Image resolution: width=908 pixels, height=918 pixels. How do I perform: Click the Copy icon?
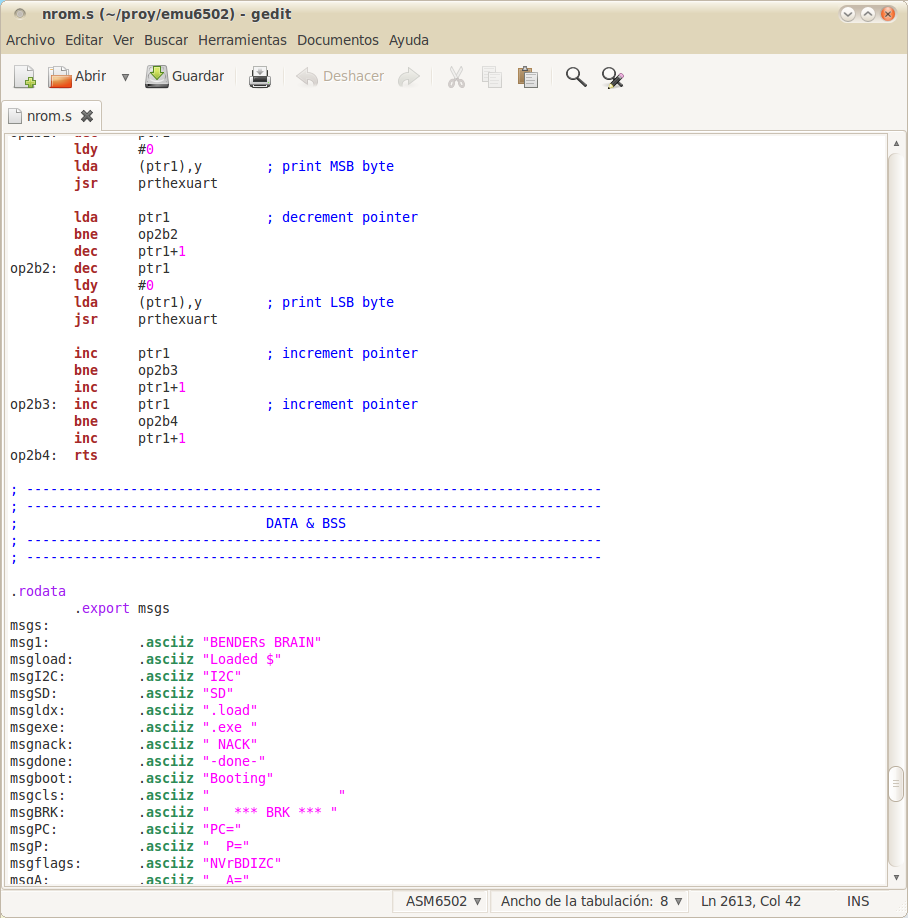(491, 77)
